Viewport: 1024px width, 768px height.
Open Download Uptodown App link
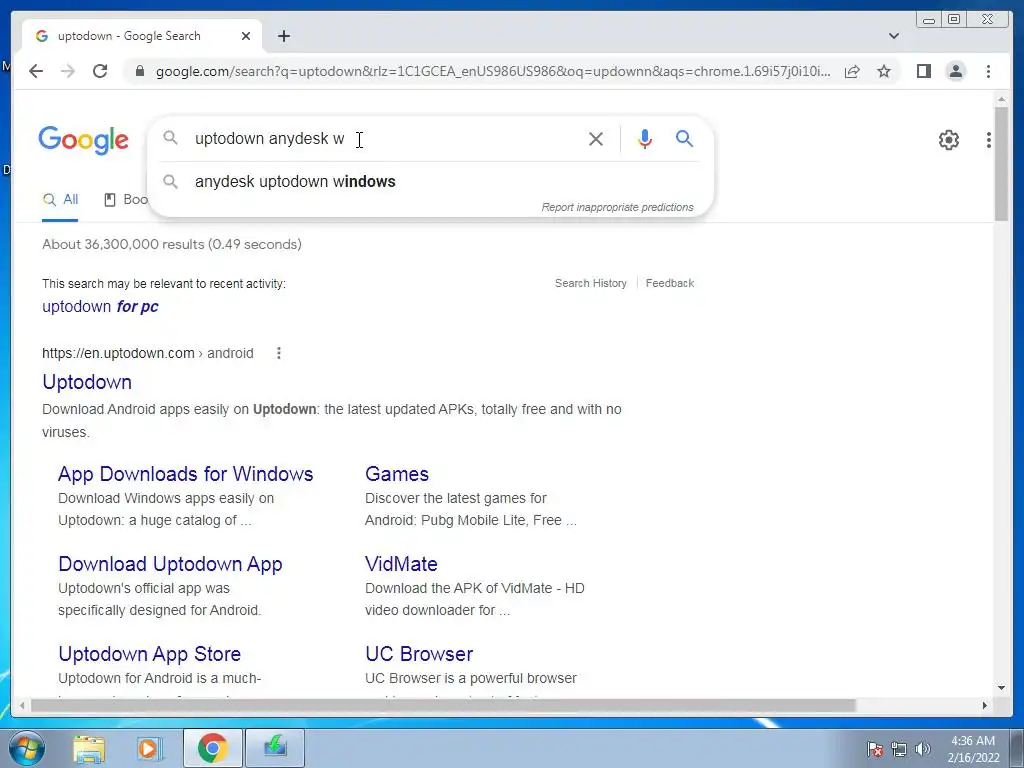170,564
